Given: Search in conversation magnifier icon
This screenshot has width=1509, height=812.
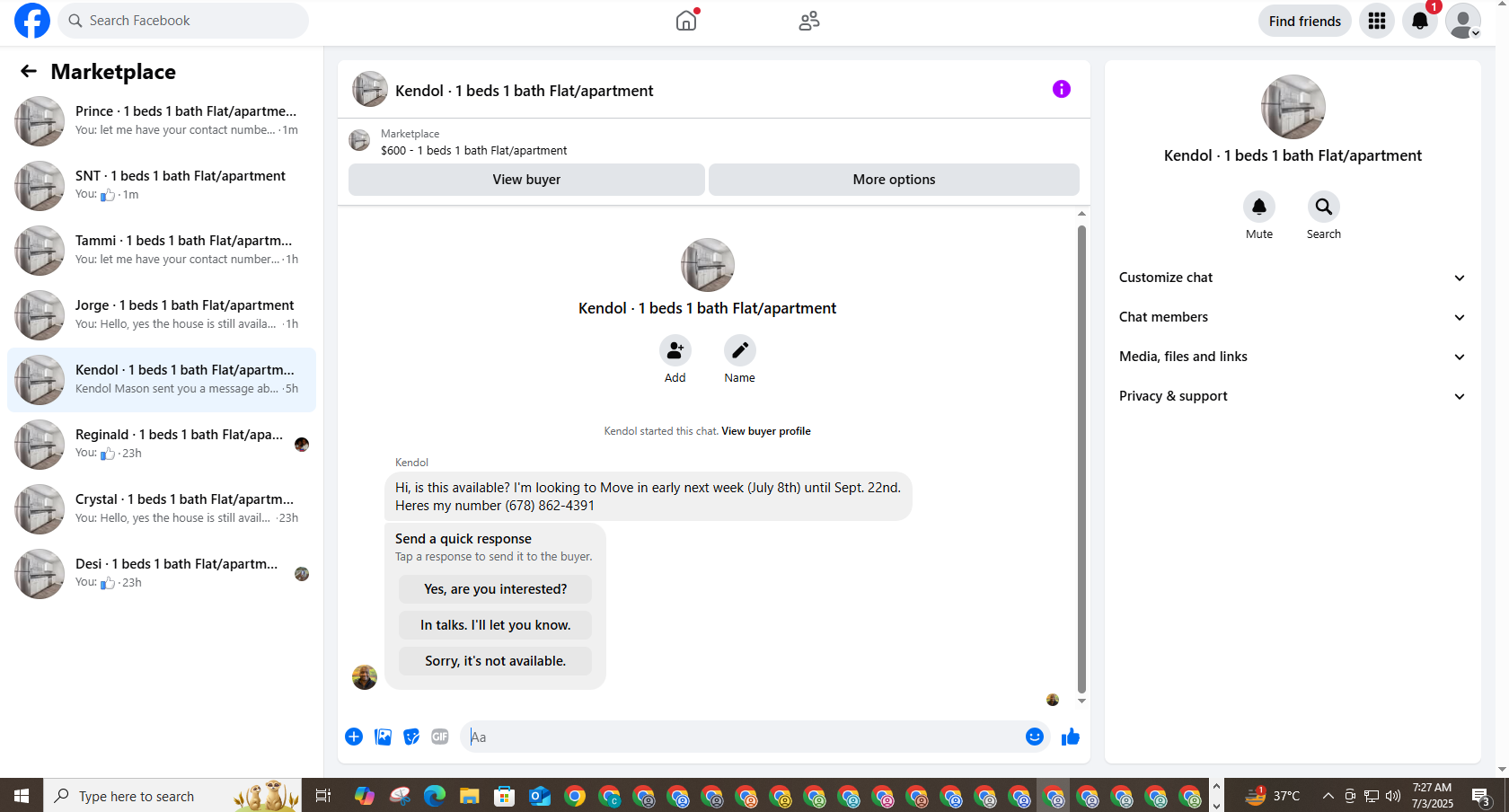Looking at the screenshot, I should (x=1324, y=207).
